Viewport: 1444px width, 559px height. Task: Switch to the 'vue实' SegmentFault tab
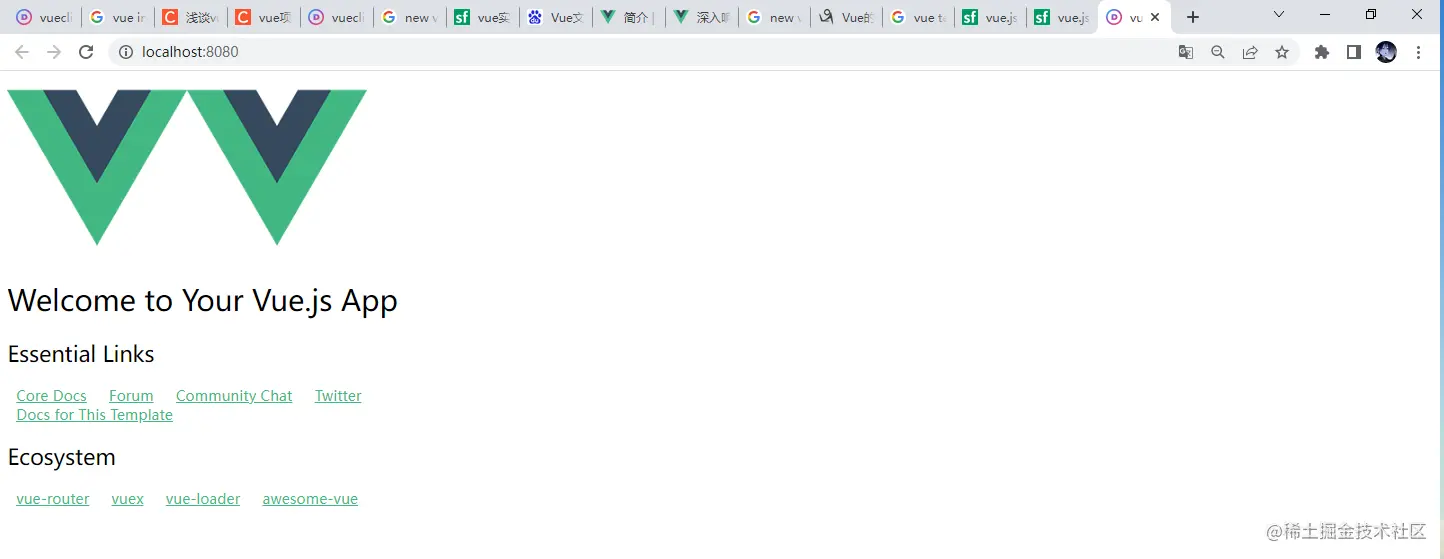click(x=483, y=17)
